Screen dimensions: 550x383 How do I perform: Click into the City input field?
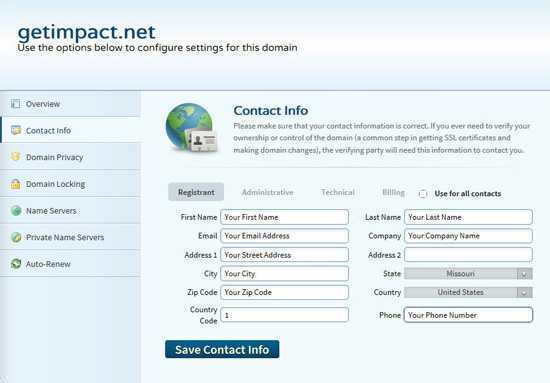(x=284, y=273)
